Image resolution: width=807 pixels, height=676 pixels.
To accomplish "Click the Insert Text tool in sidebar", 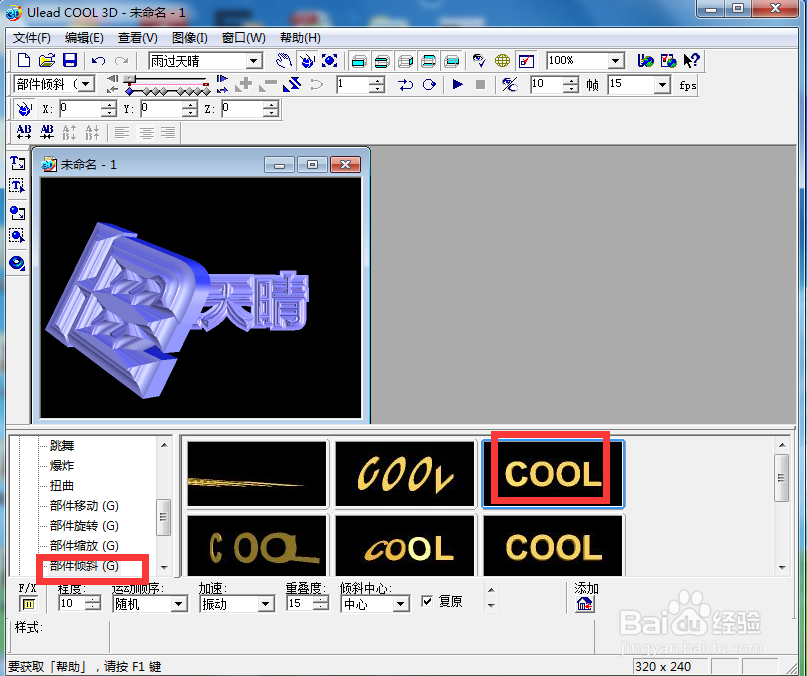I will 17,163.
